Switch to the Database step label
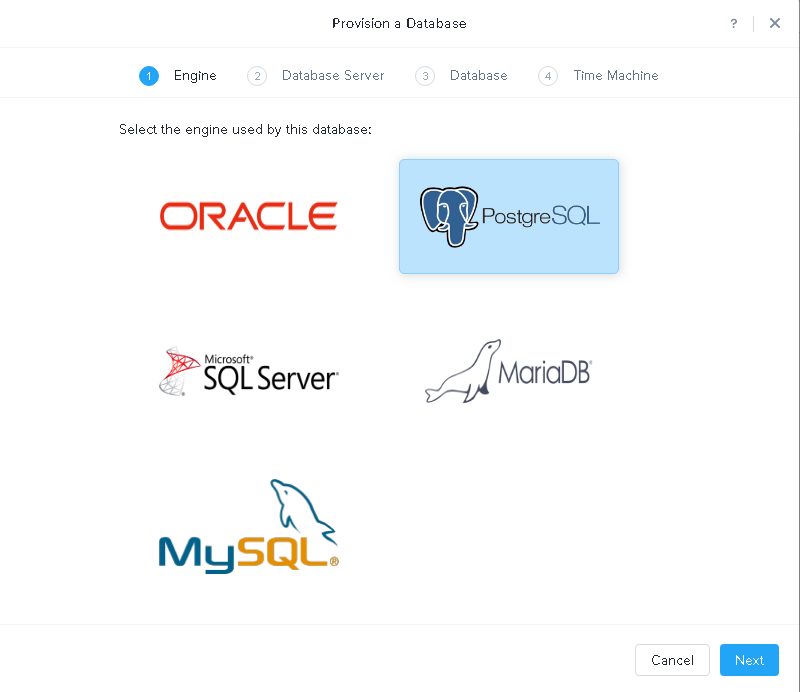 pyautogui.click(x=479, y=76)
